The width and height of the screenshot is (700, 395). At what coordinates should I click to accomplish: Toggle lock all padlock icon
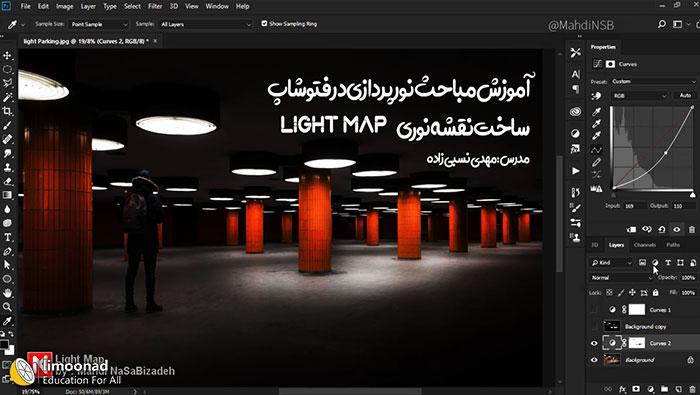[x=655, y=293]
